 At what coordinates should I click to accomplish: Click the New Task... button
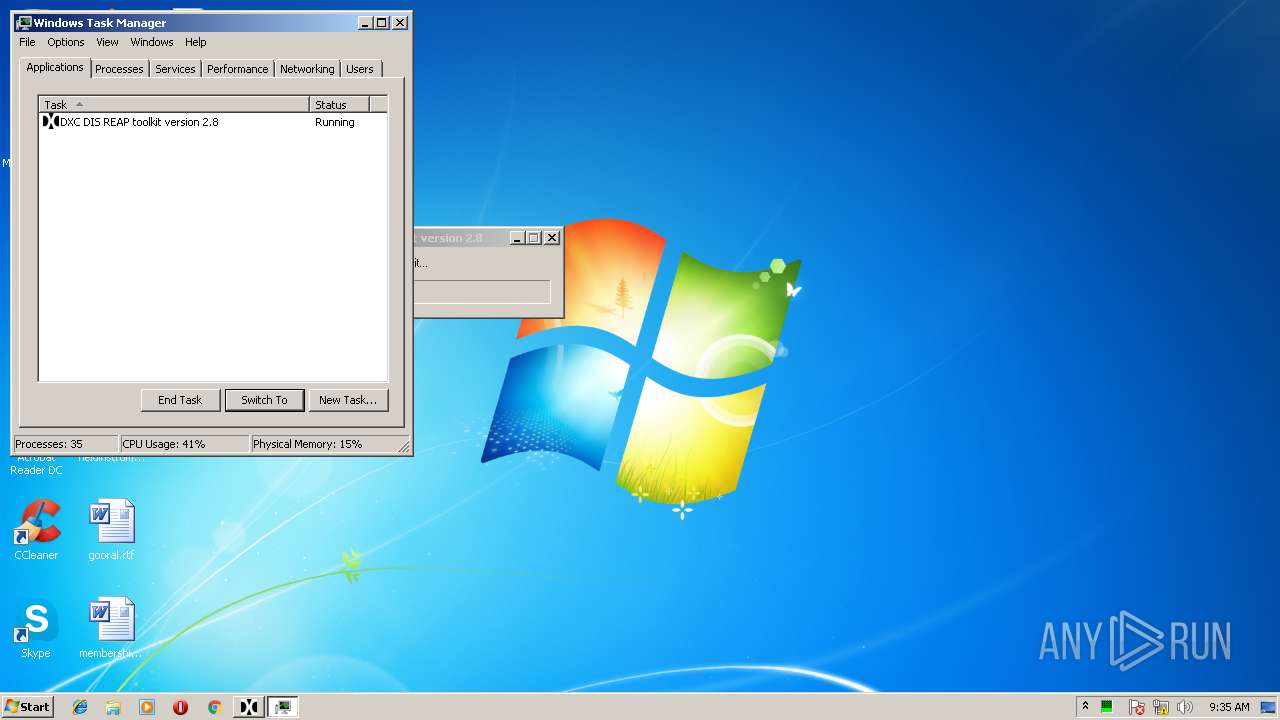click(x=348, y=400)
